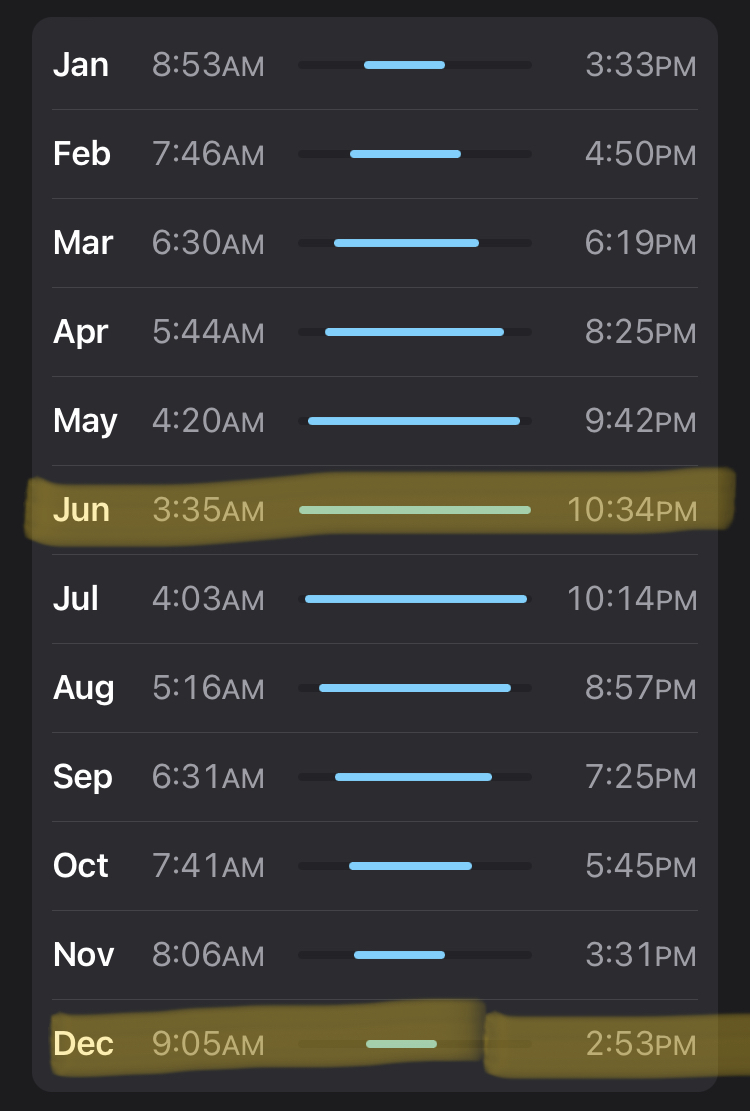The height and width of the screenshot is (1111, 750).
Task: Select the Apr sunset time 8:25PM
Action: (x=640, y=332)
